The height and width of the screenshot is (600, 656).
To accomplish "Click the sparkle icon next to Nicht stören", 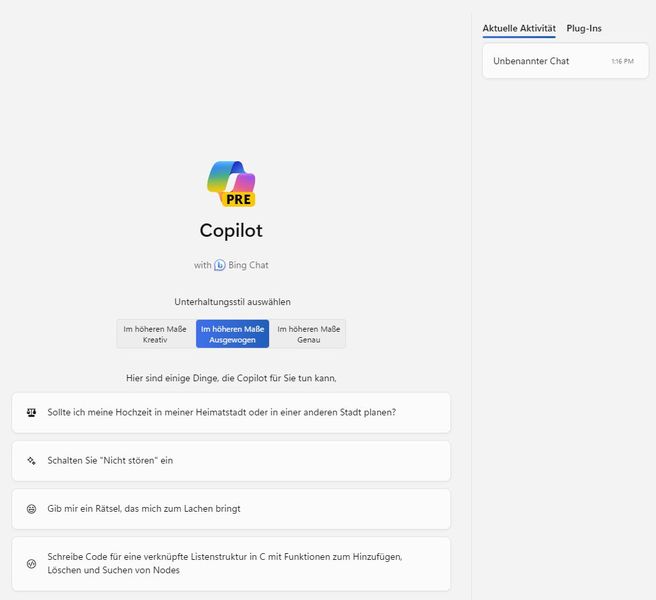I will [31, 461].
